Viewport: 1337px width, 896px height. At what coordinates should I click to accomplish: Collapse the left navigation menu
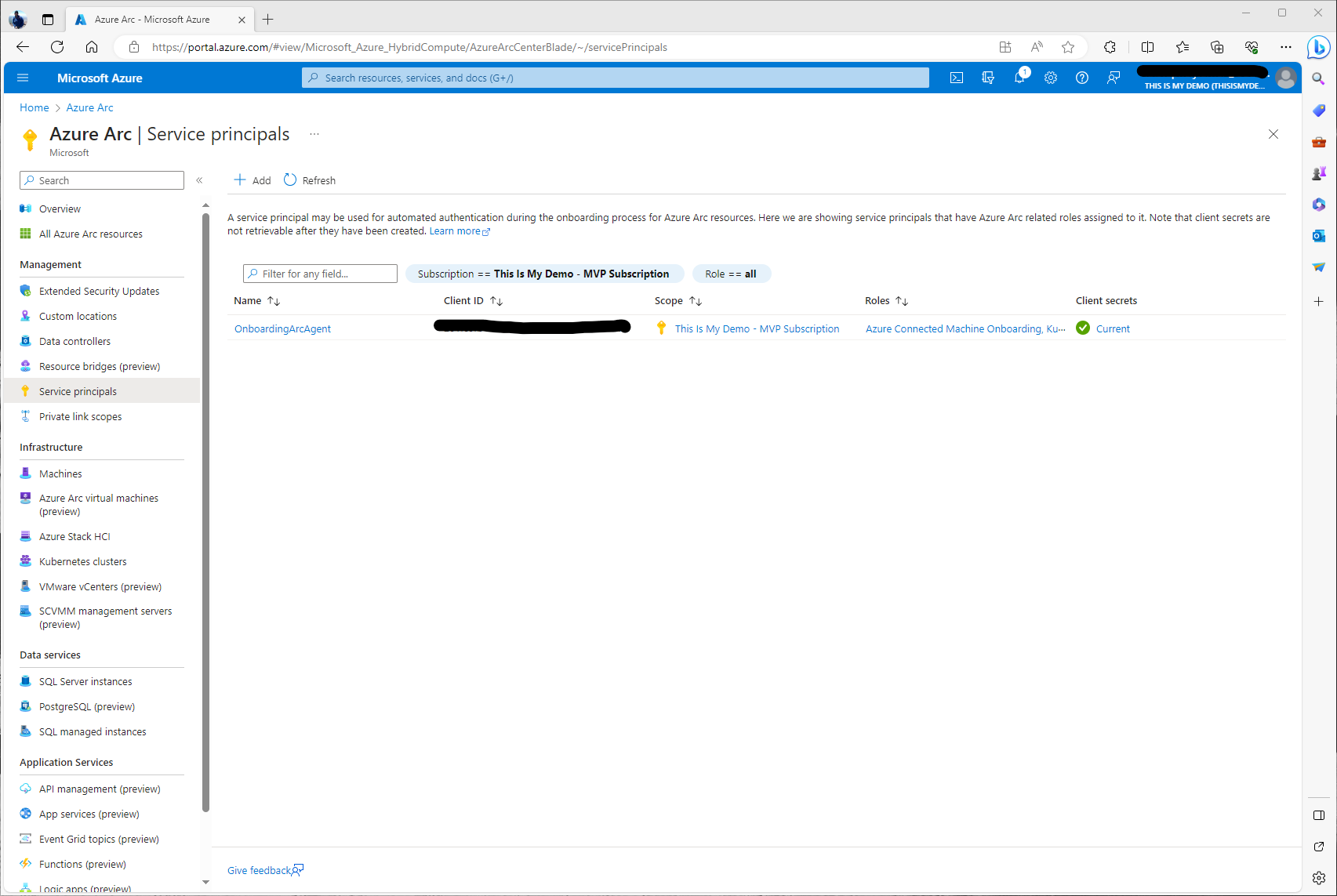click(x=199, y=180)
